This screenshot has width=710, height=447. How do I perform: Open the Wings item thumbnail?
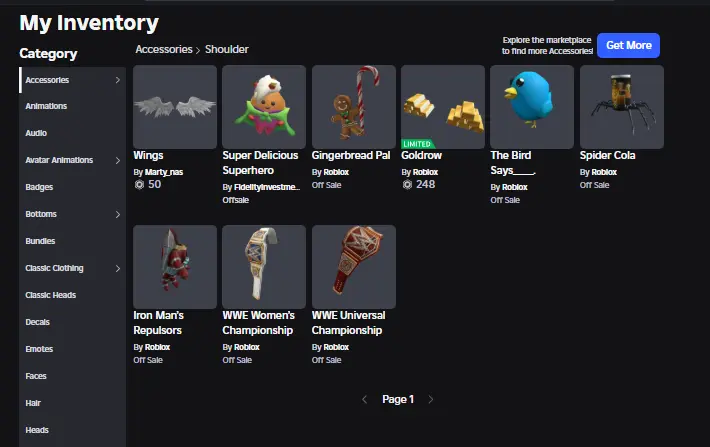tap(175, 107)
